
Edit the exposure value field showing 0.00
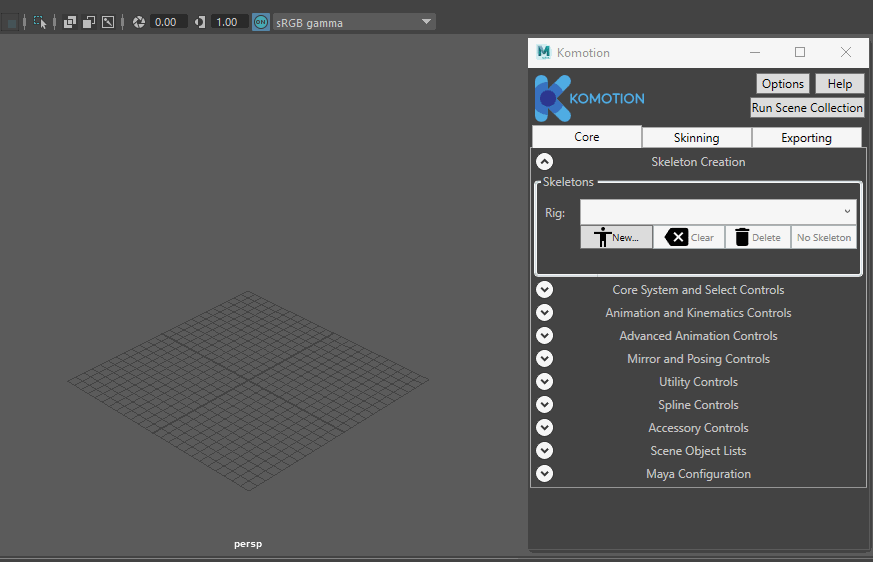[168, 22]
